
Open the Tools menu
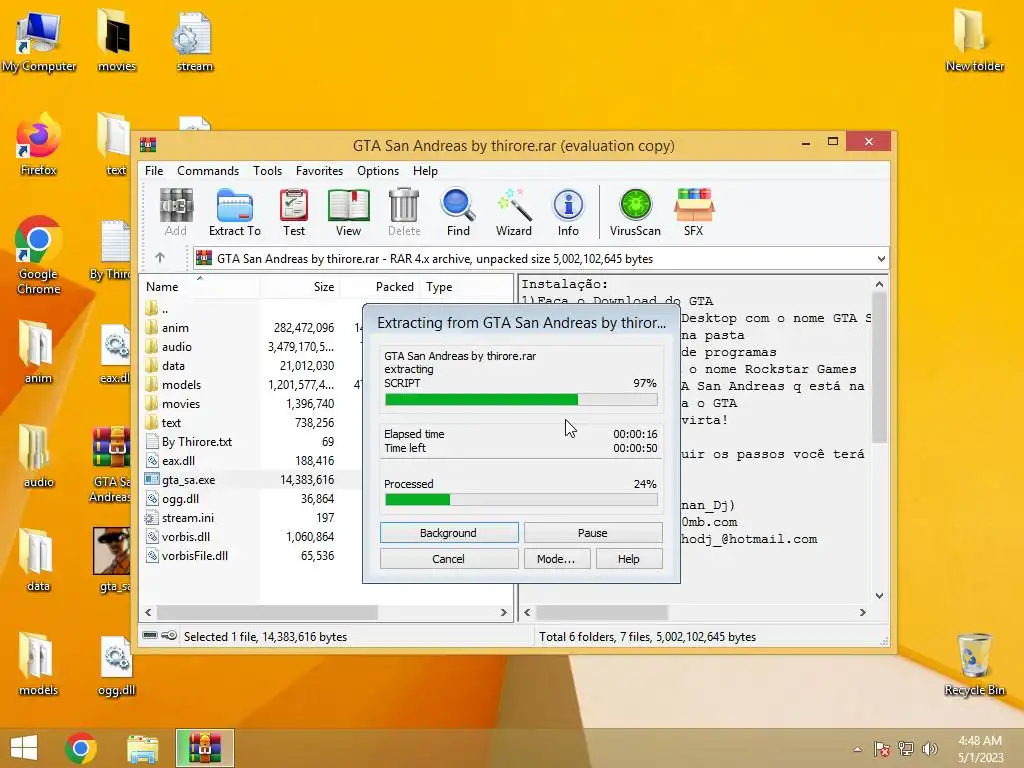click(x=268, y=170)
